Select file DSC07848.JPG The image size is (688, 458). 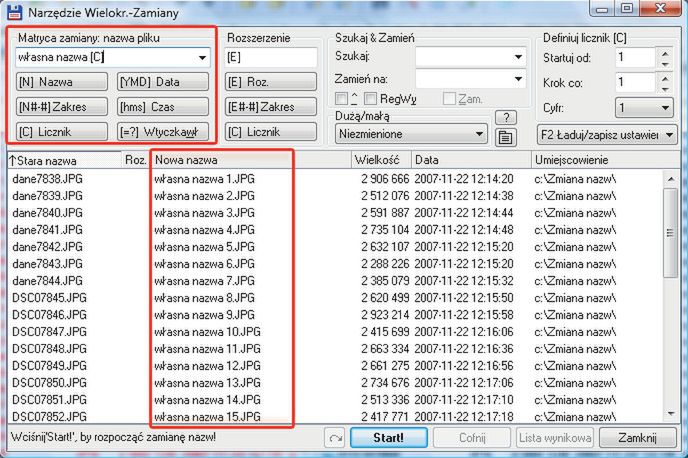[50, 349]
